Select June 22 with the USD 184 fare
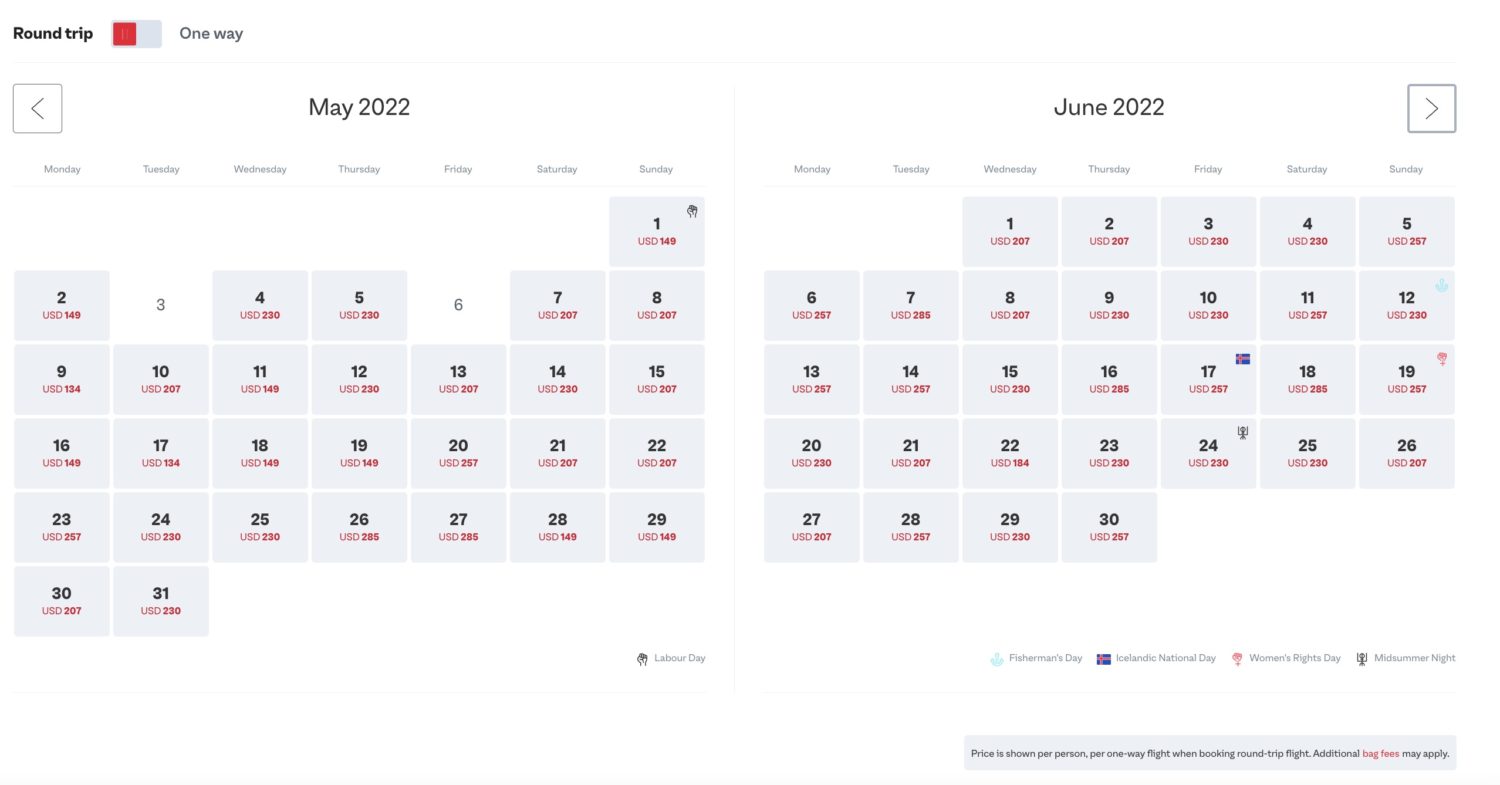Image resolution: width=1500 pixels, height=785 pixels. point(1010,453)
